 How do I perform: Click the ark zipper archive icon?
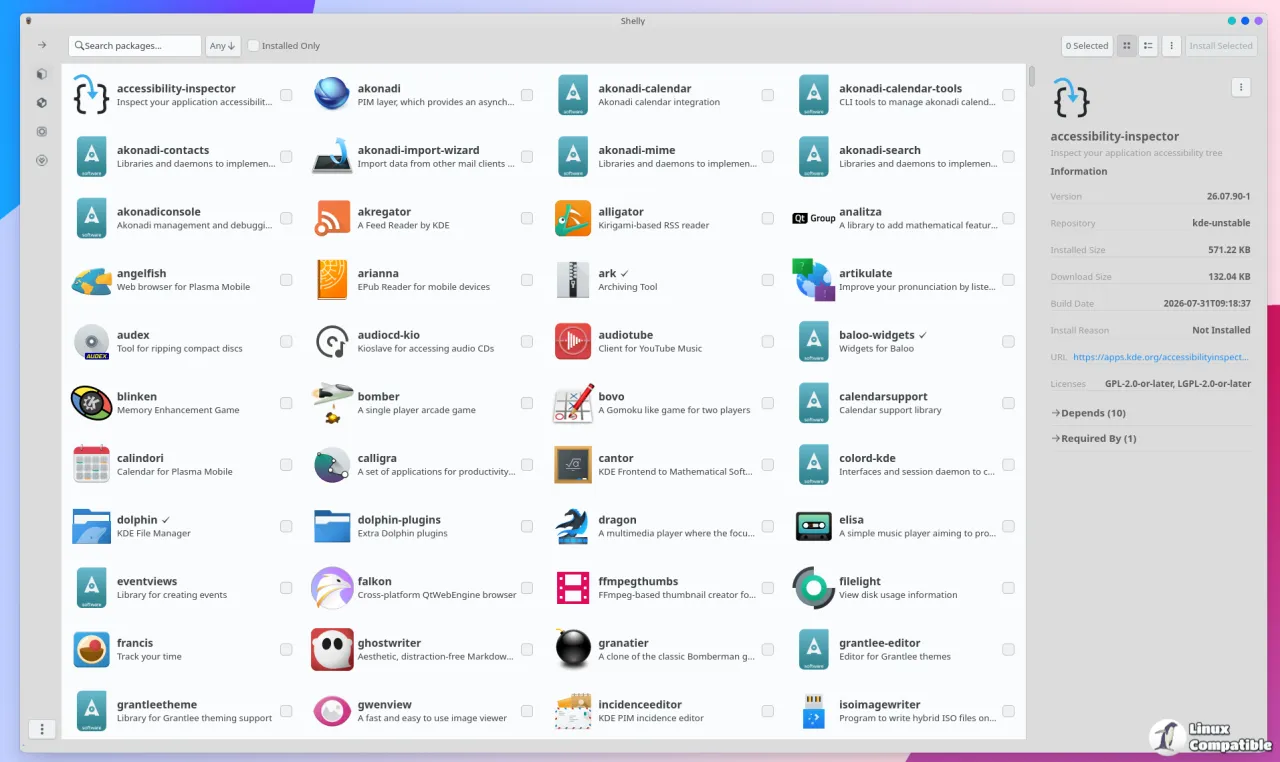click(573, 280)
